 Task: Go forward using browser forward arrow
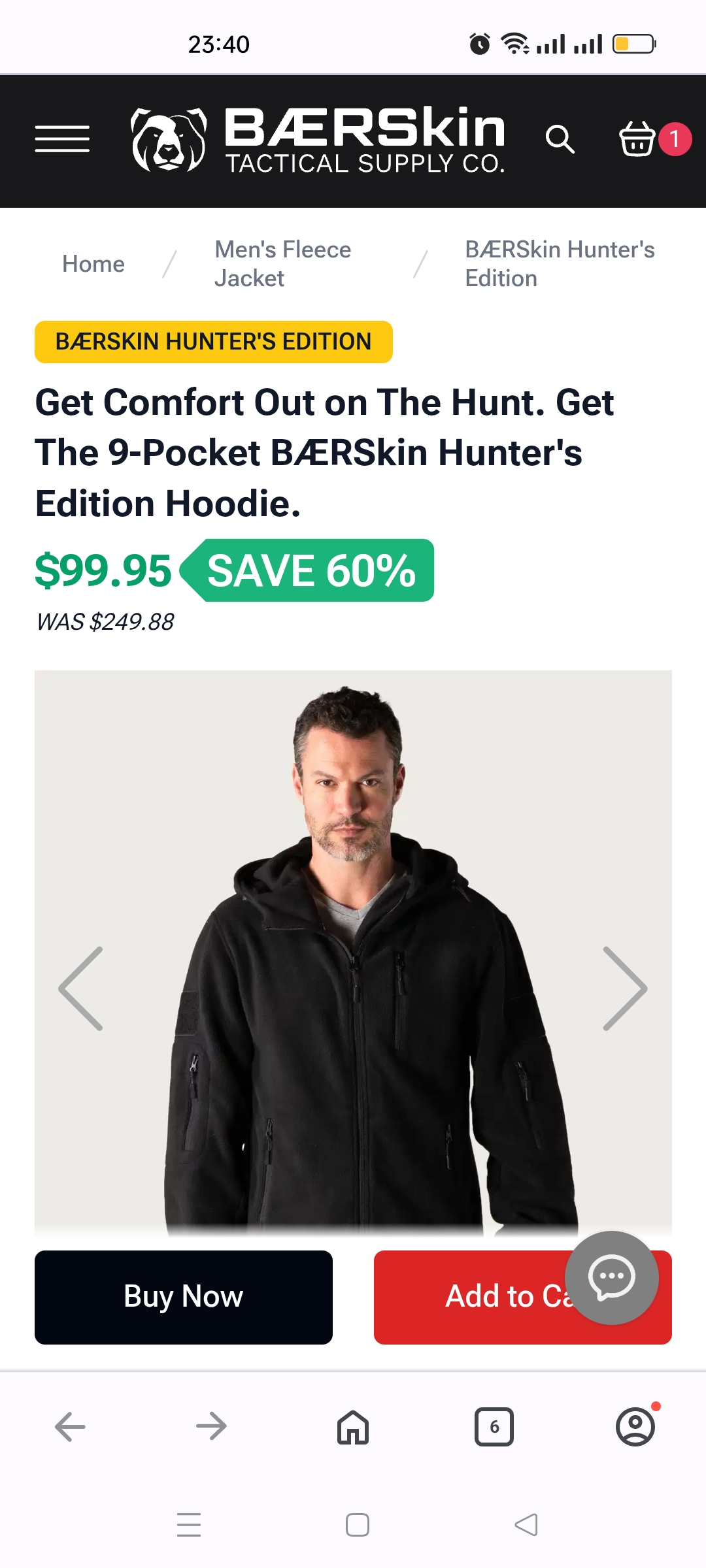click(x=211, y=1426)
